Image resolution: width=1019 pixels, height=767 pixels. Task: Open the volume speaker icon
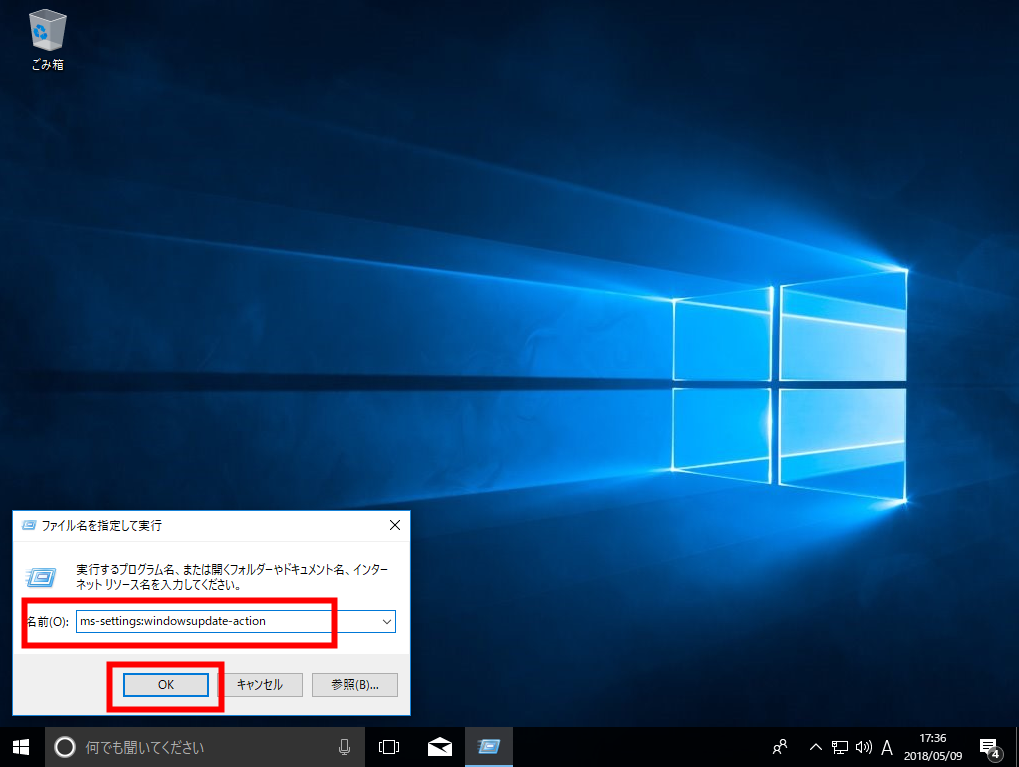coord(864,748)
